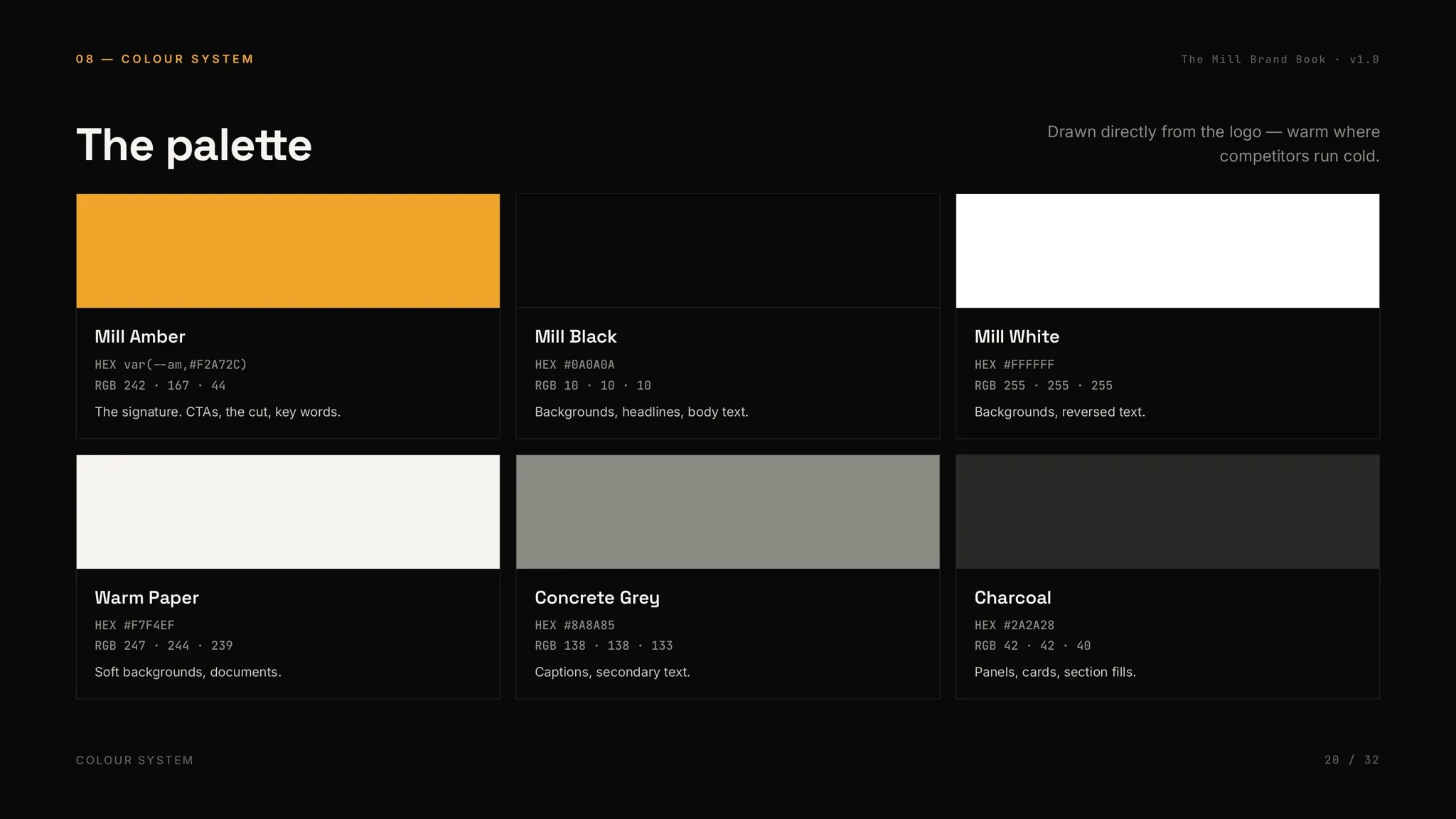The height and width of the screenshot is (819, 1456).
Task: Click the '08 — COLOUR SYSTEM' section label
Action: point(165,59)
